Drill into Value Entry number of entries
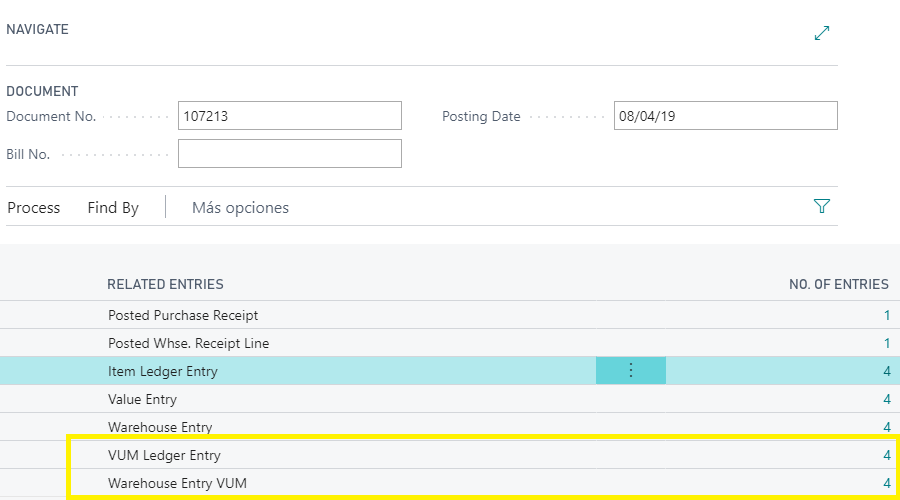Viewport: 900px width, 500px height. [x=886, y=399]
